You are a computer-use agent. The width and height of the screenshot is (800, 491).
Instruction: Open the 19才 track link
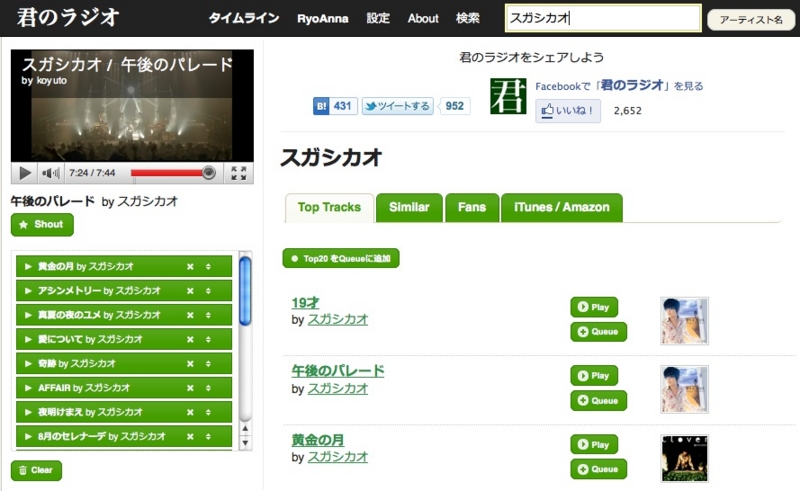point(305,303)
